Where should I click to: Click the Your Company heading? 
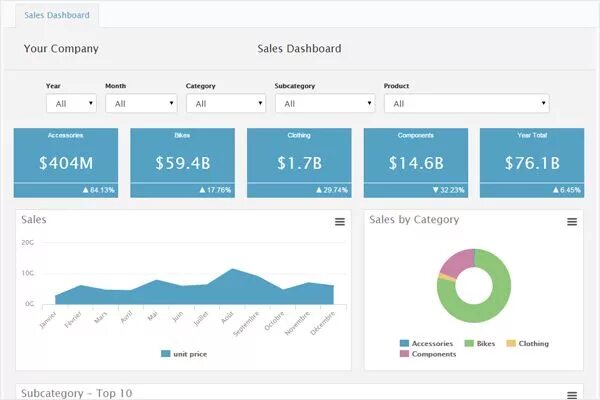pos(61,49)
